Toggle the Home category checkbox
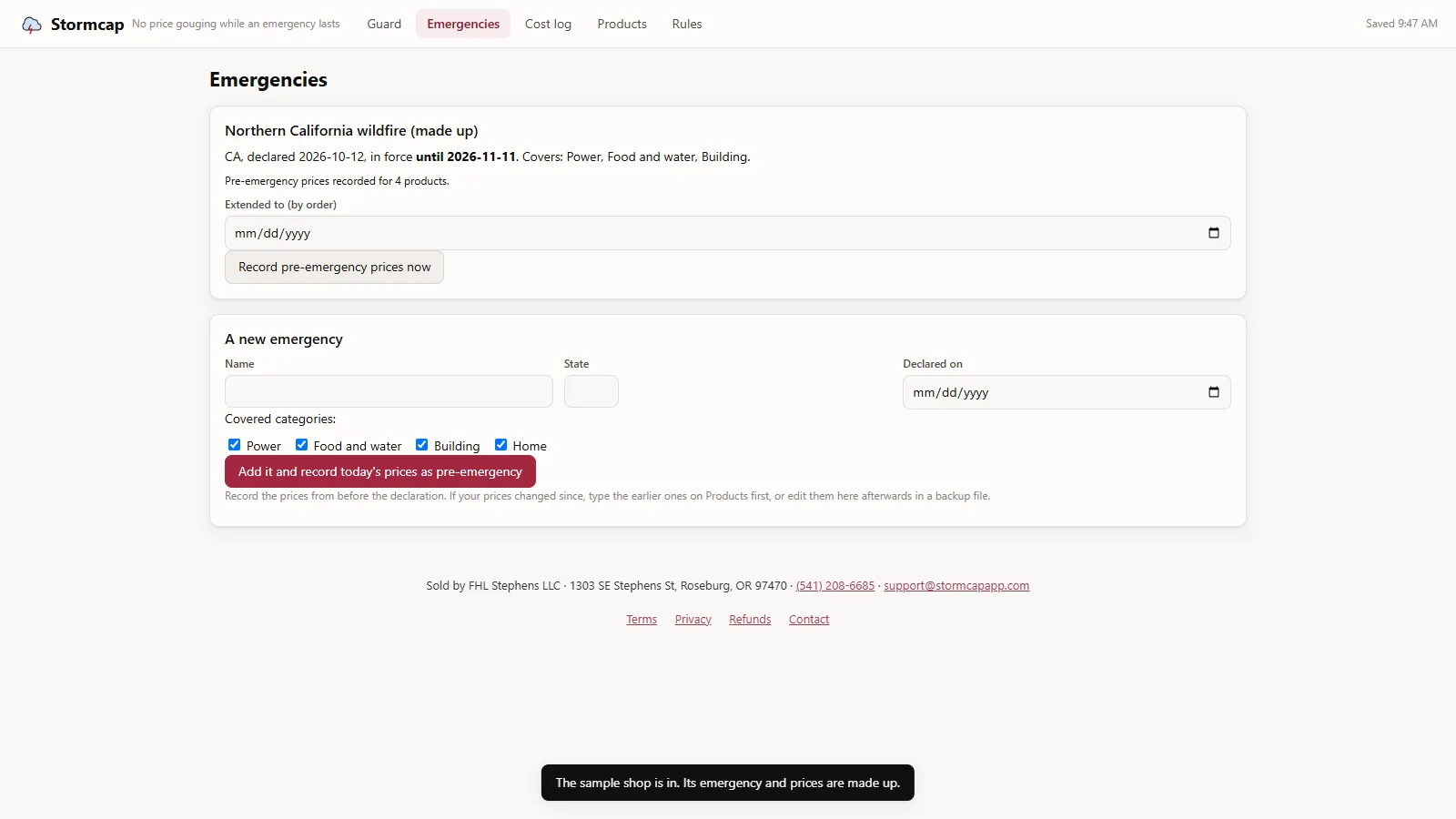This screenshot has width=1456, height=819. click(x=501, y=445)
